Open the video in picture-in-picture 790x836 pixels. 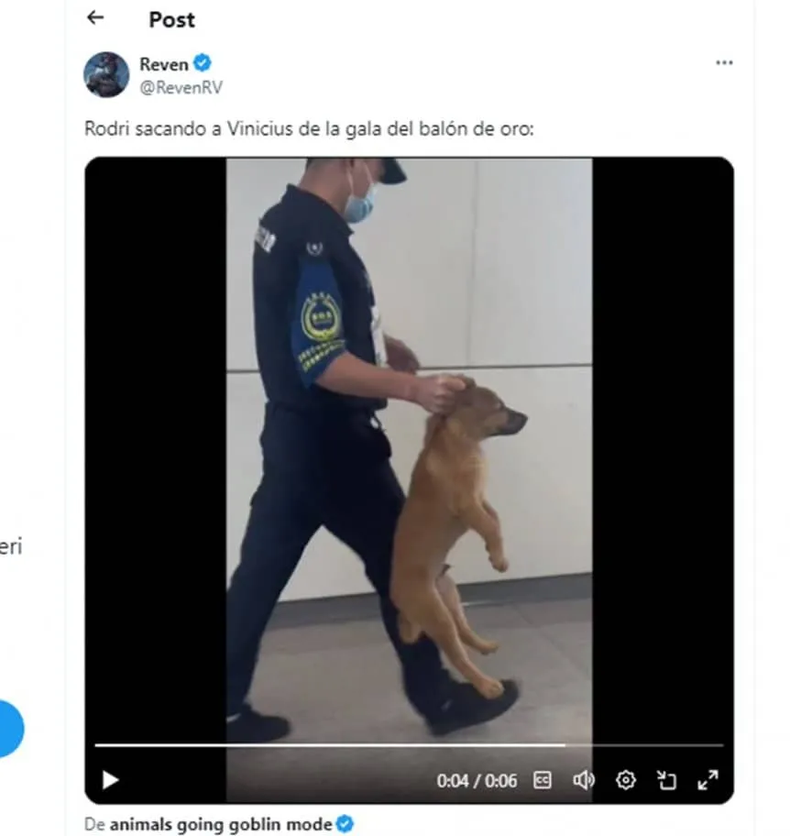tap(666, 780)
